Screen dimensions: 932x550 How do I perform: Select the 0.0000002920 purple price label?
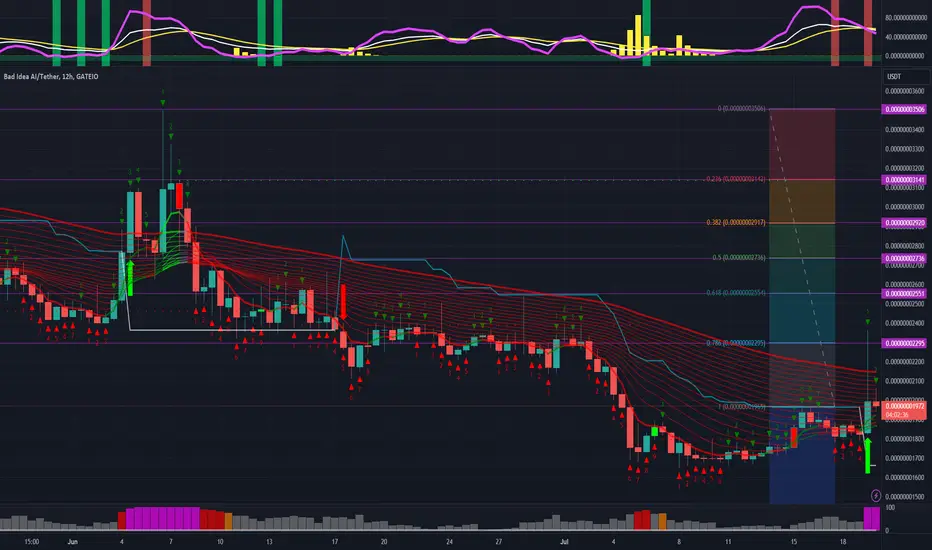click(x=903, y=223)
